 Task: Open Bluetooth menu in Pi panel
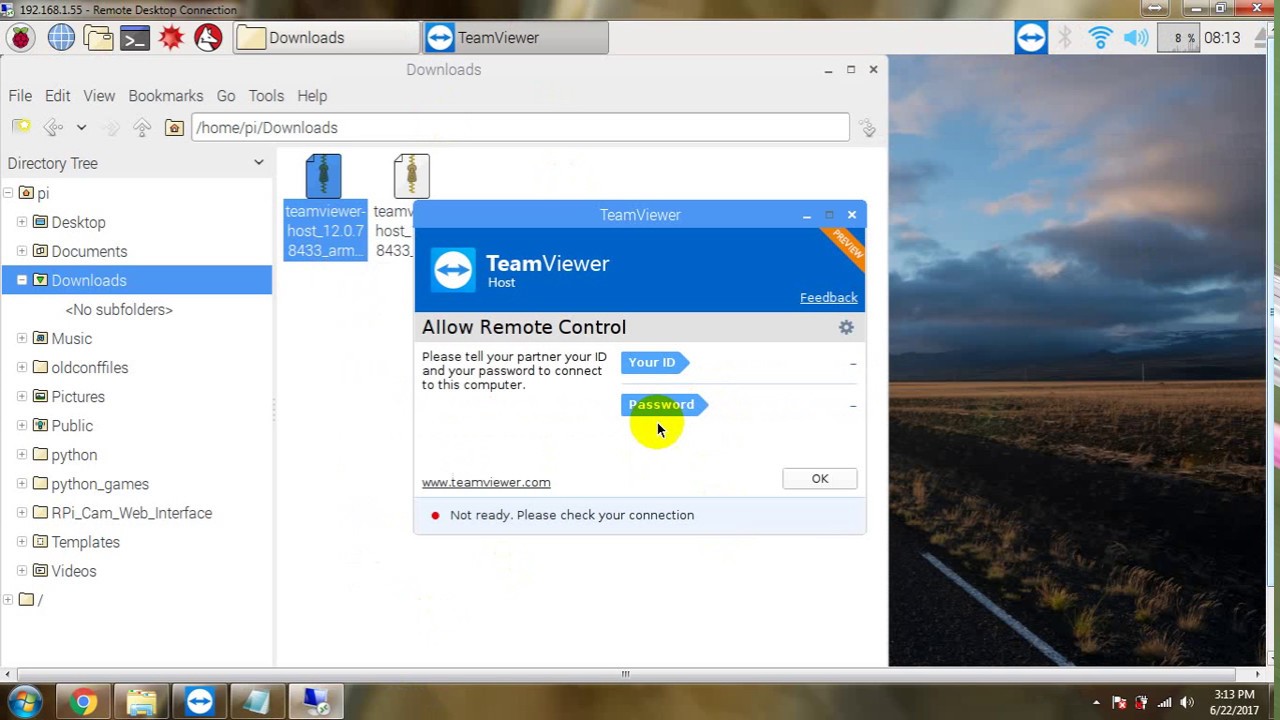pyautogui.click(x=1066, y=38)
